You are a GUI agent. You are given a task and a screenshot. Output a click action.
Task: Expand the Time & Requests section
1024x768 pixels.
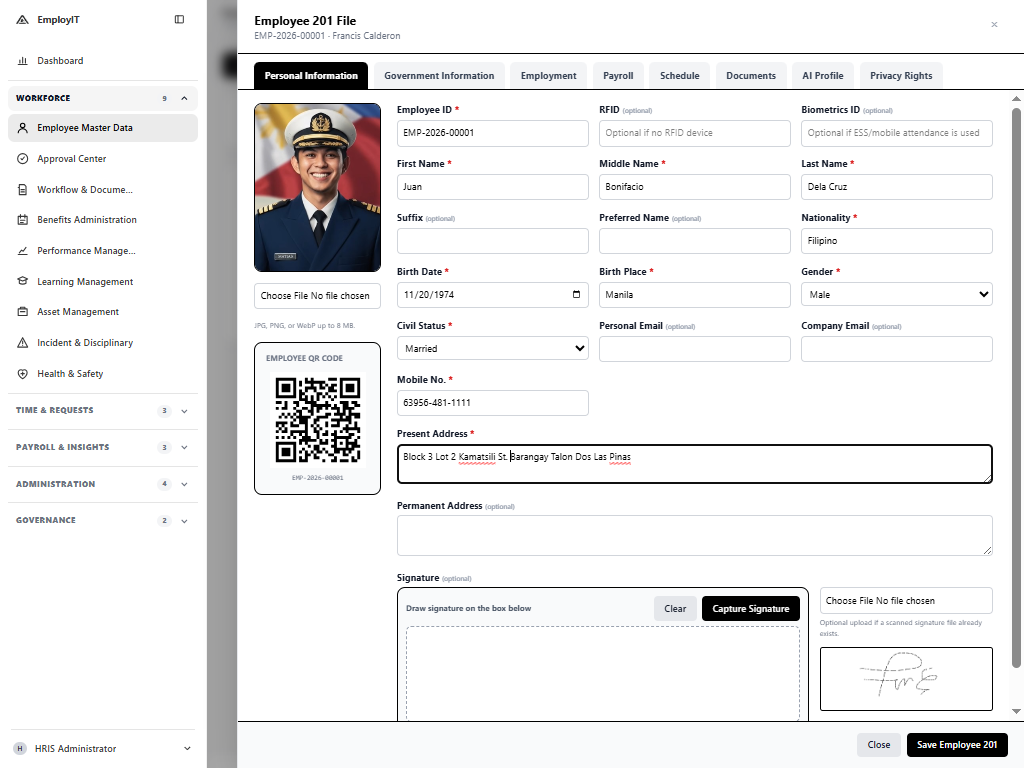pos(184,411)
